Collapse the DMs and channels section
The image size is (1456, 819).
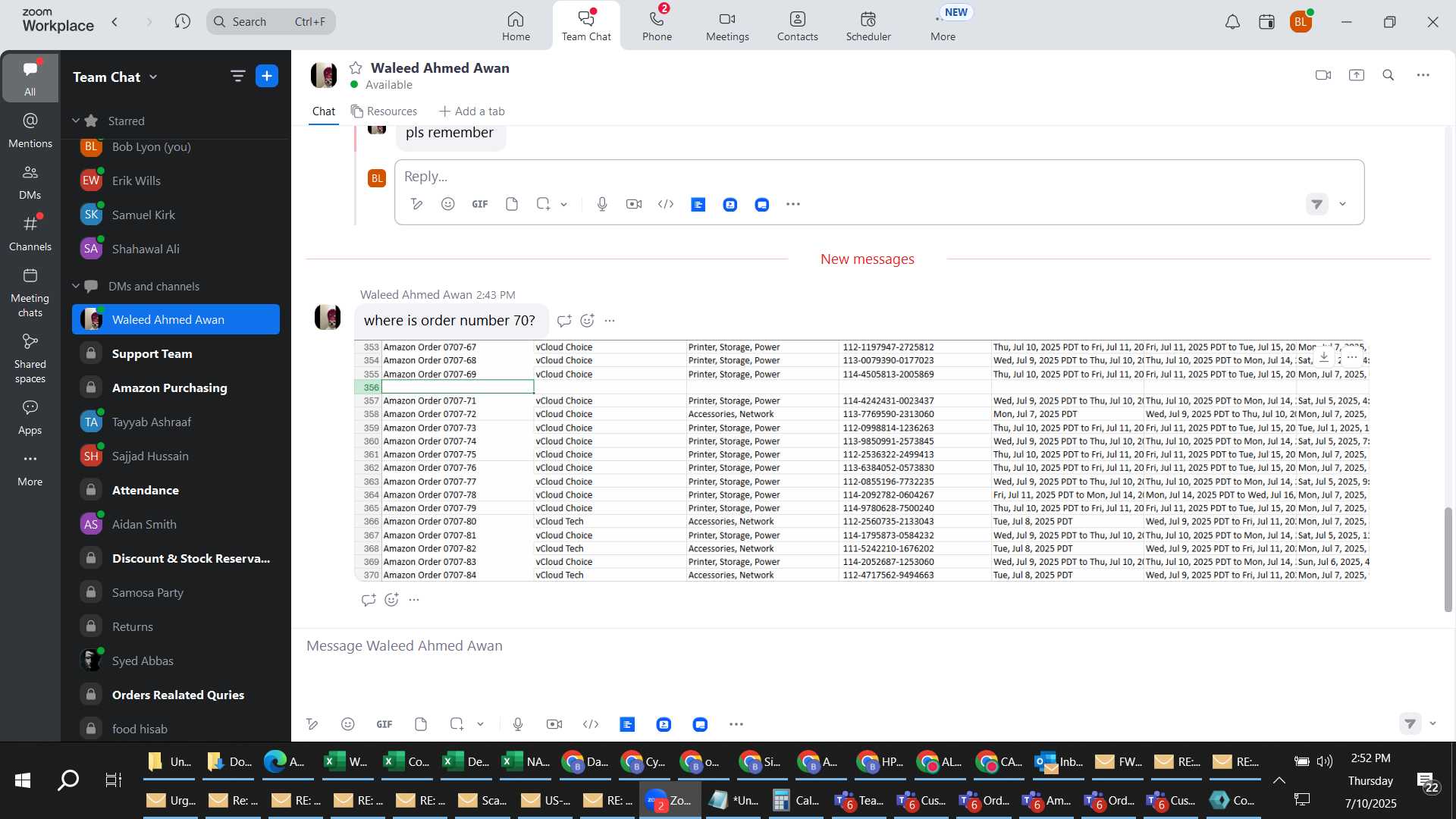click(76, 286)
